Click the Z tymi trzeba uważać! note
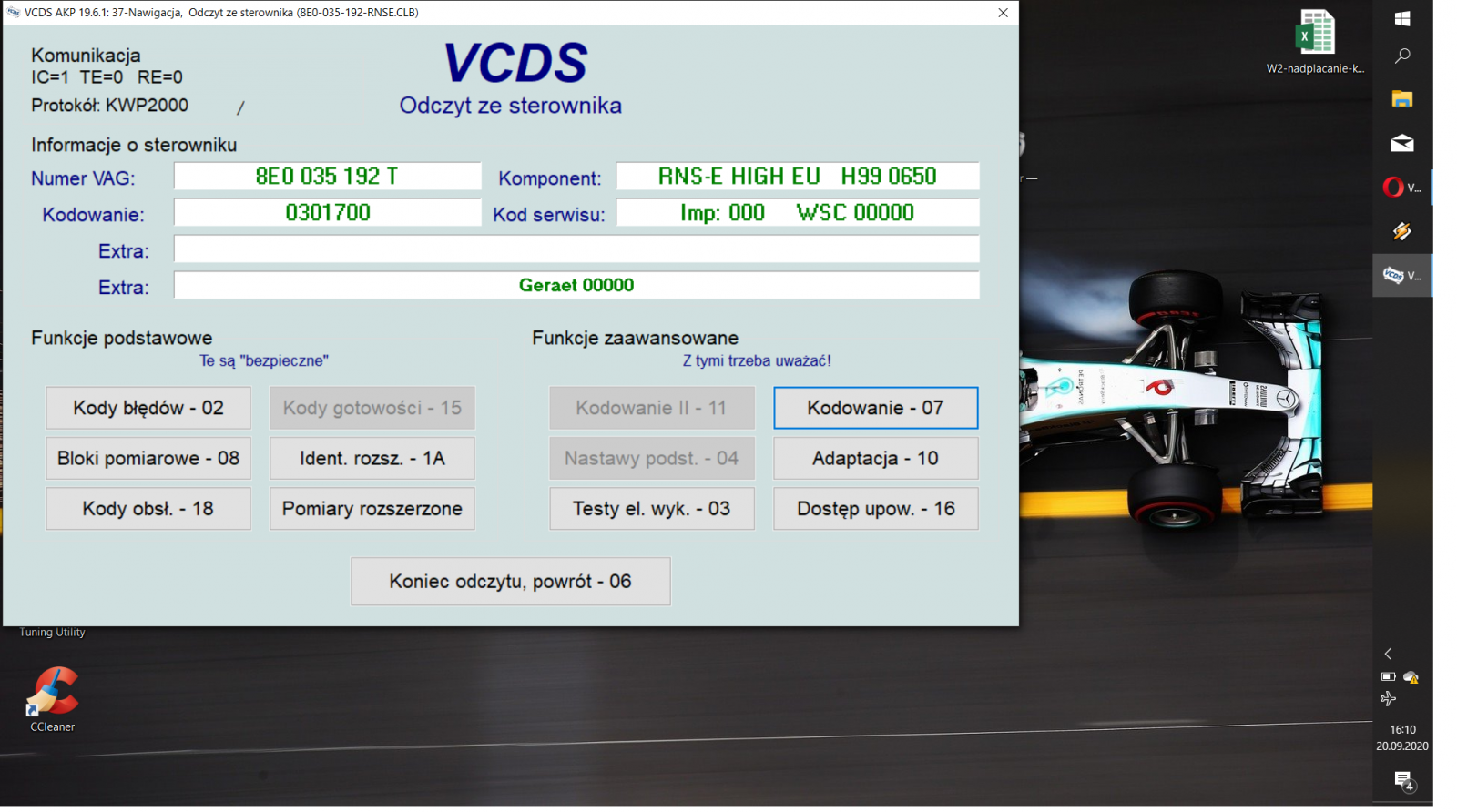Image resolution: width=1457 pixels, height=812 pixels. [757, 361]
